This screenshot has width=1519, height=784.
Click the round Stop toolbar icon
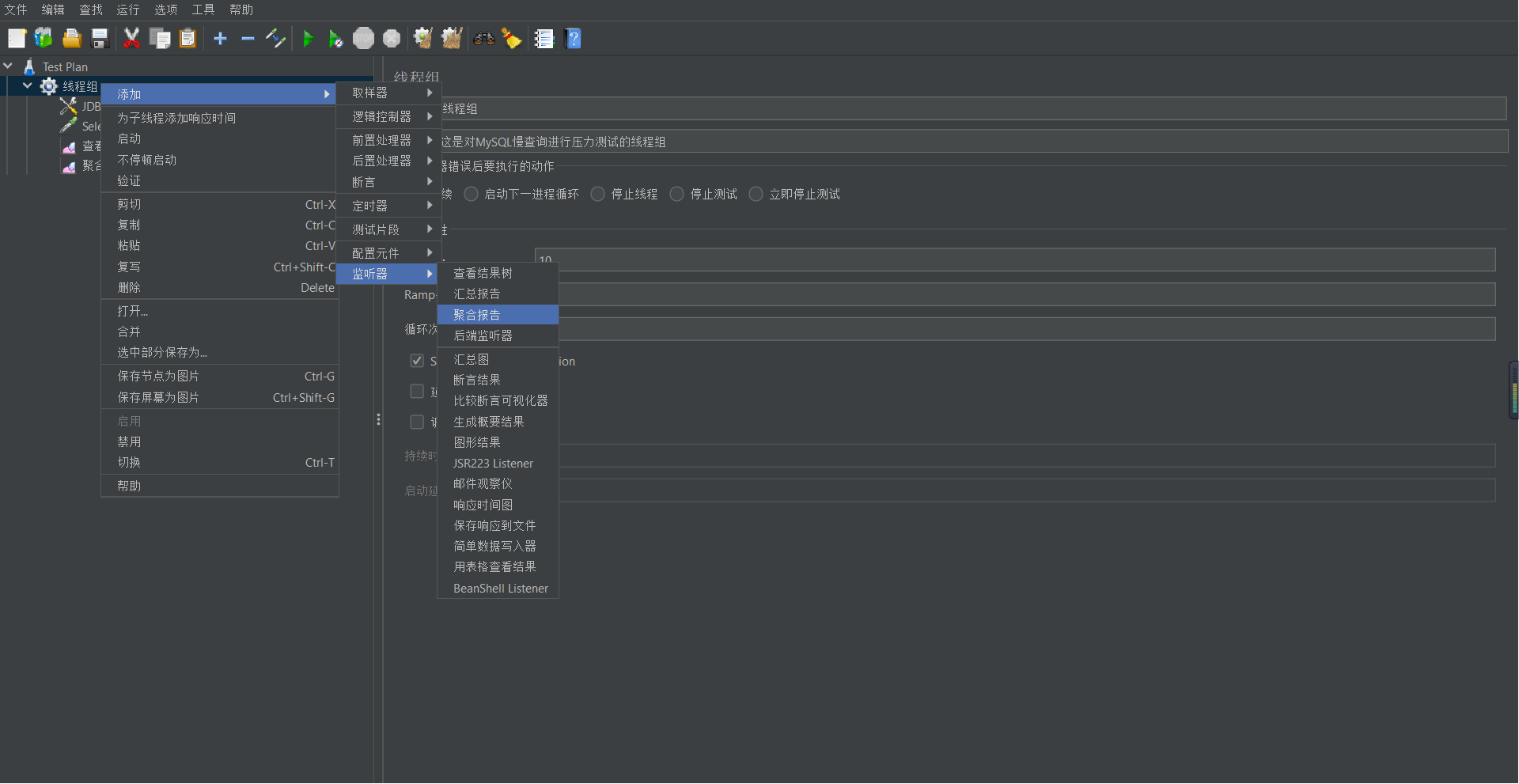(363, 38)
